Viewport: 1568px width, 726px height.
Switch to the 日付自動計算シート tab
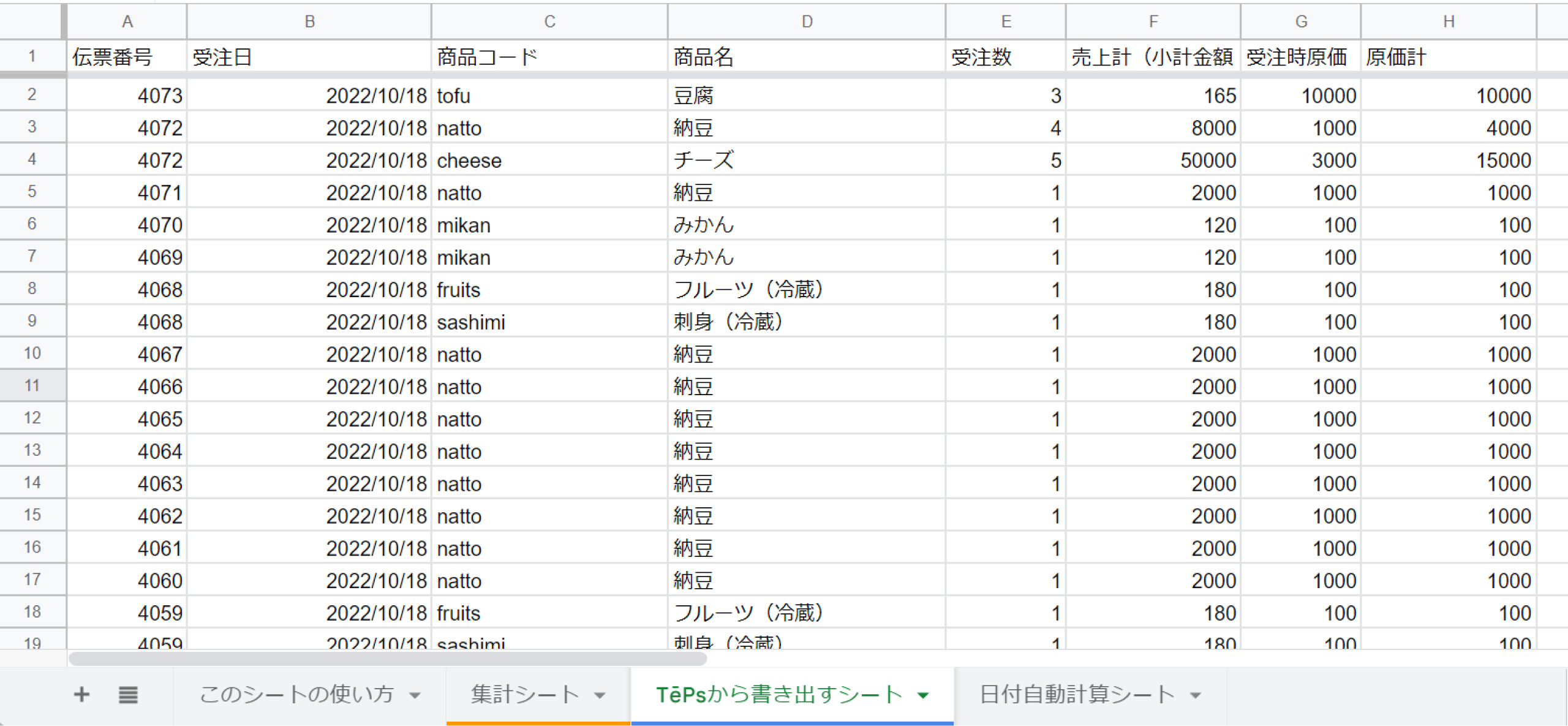(1077, 695)
